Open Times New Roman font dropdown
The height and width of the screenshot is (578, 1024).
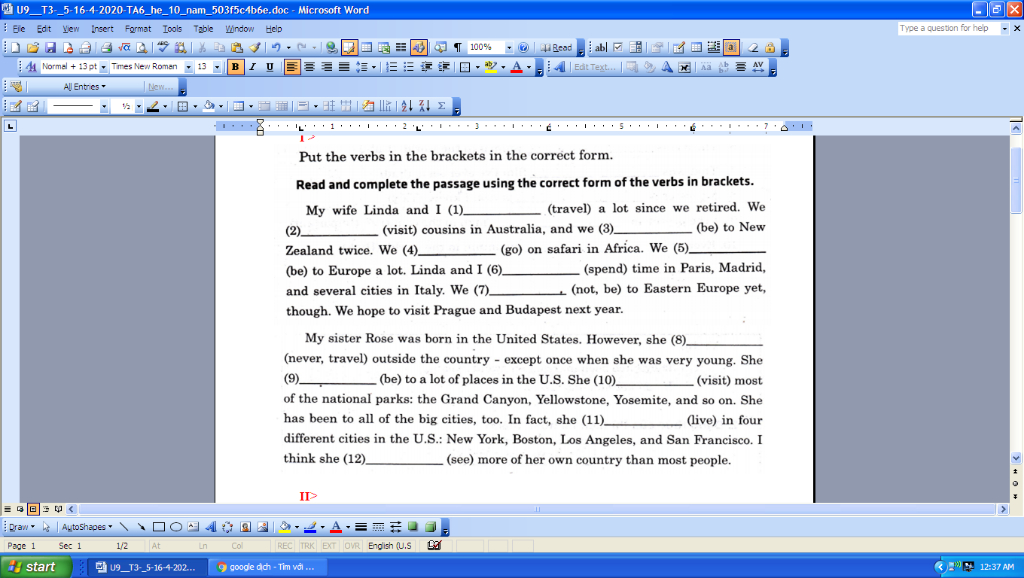pyautogui.click(x=188, y=67)
